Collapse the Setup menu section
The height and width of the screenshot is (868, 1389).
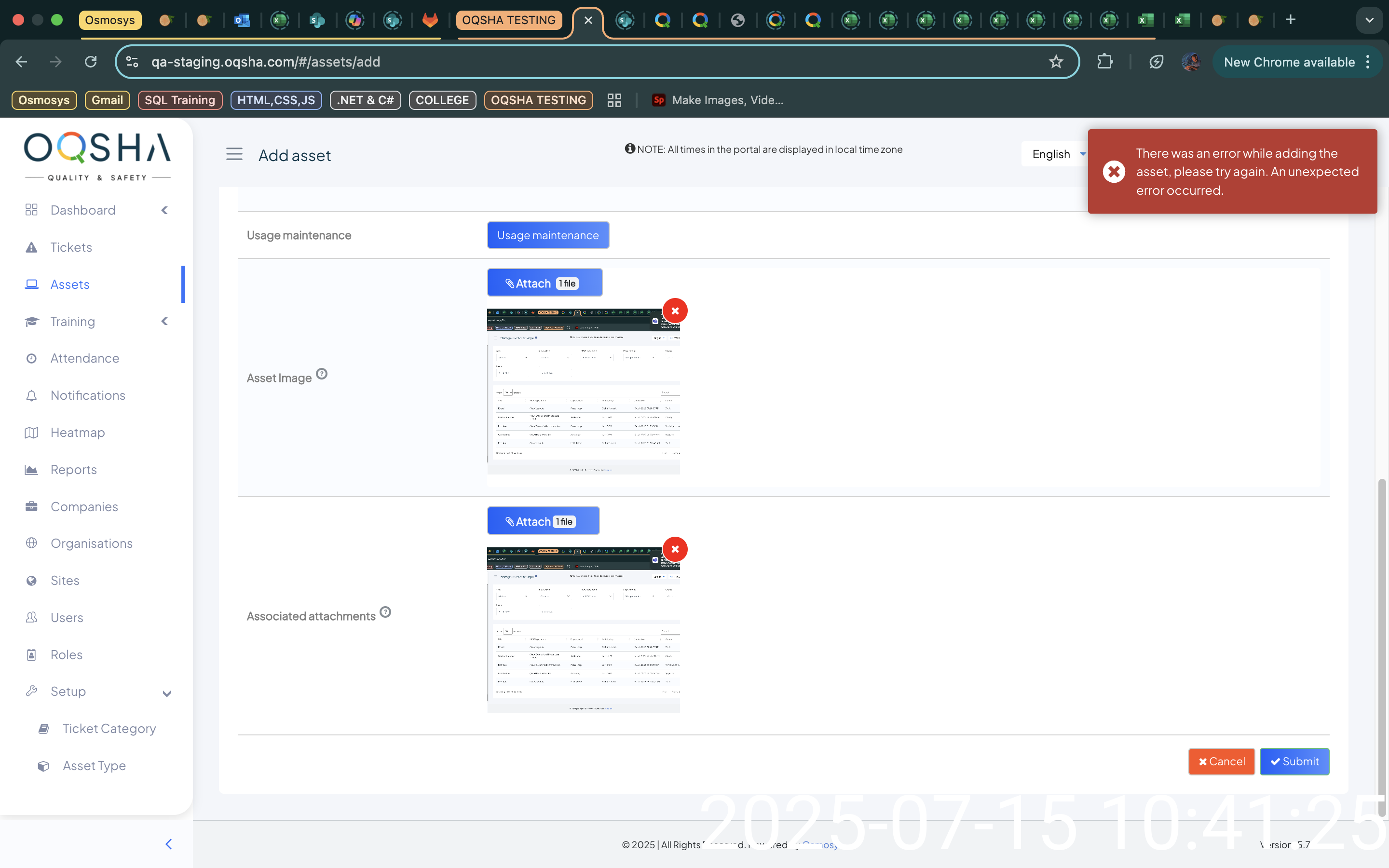coord(166,693)
